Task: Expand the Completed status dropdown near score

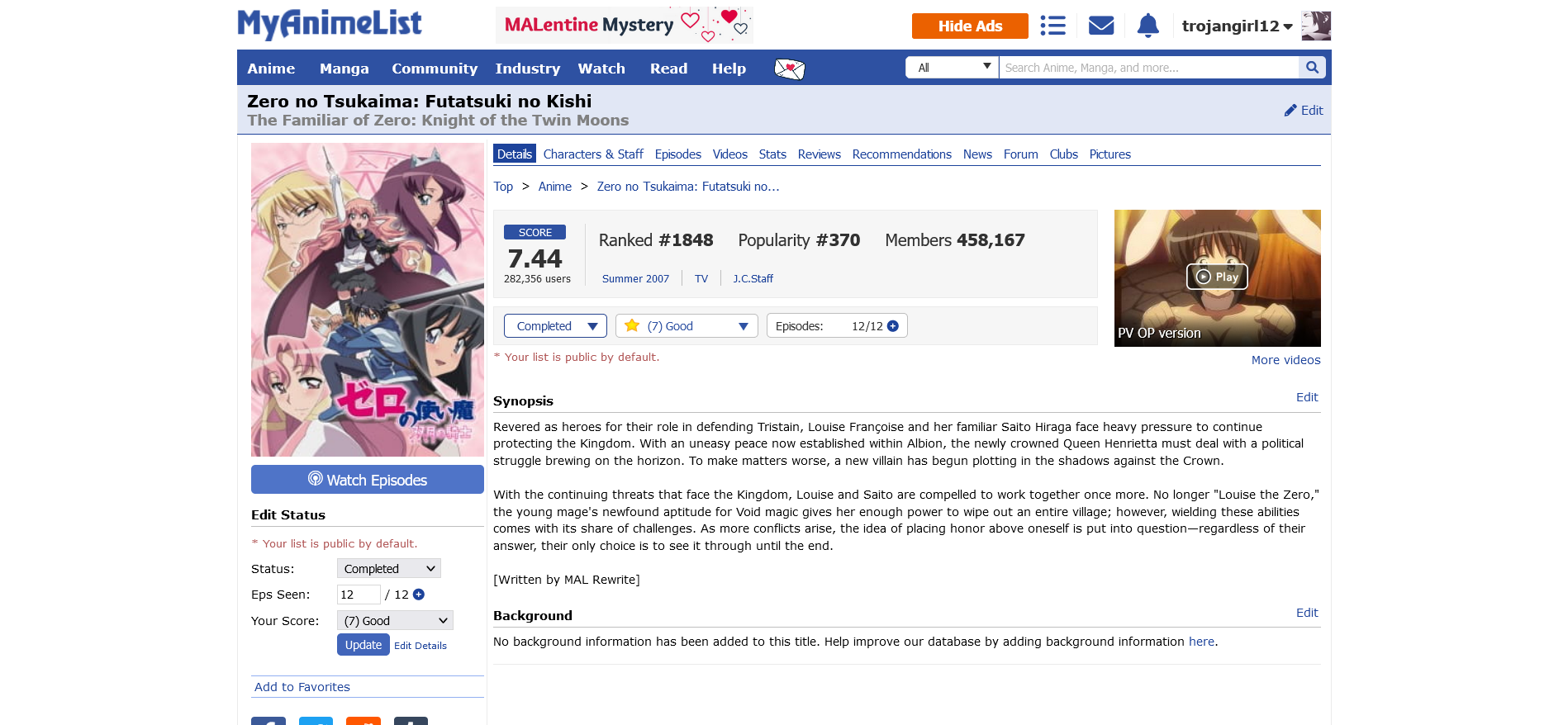Action: [555, 326]
